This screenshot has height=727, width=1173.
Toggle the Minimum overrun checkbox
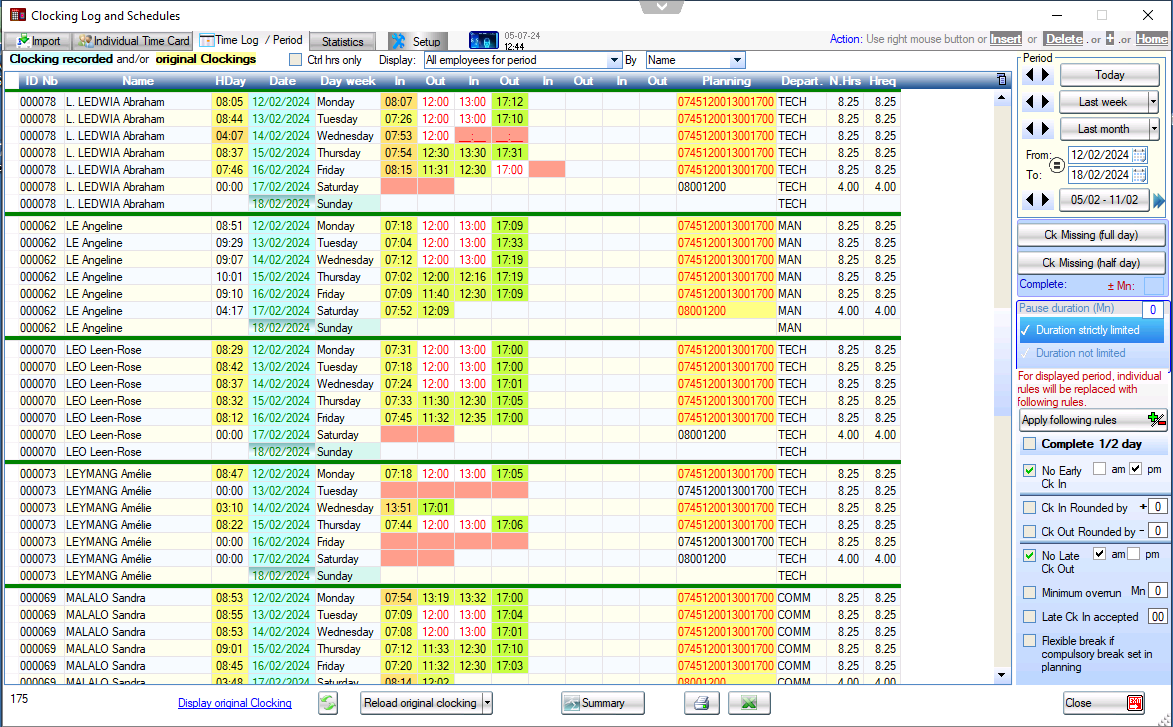(x=1029, y=593)
